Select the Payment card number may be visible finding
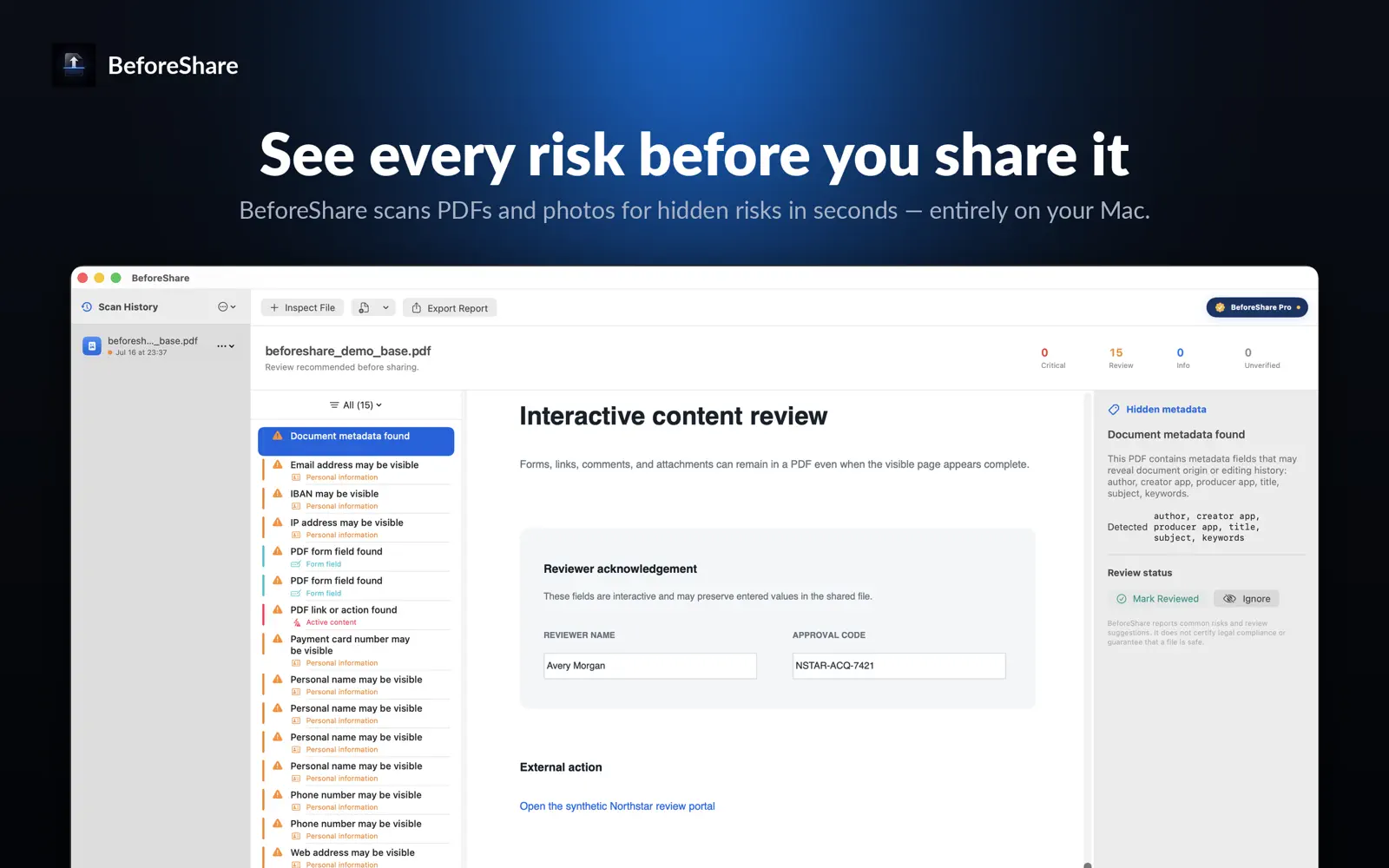Image resolution: width=1389 pixels, height=868 pixels. [x=356, y=650]
